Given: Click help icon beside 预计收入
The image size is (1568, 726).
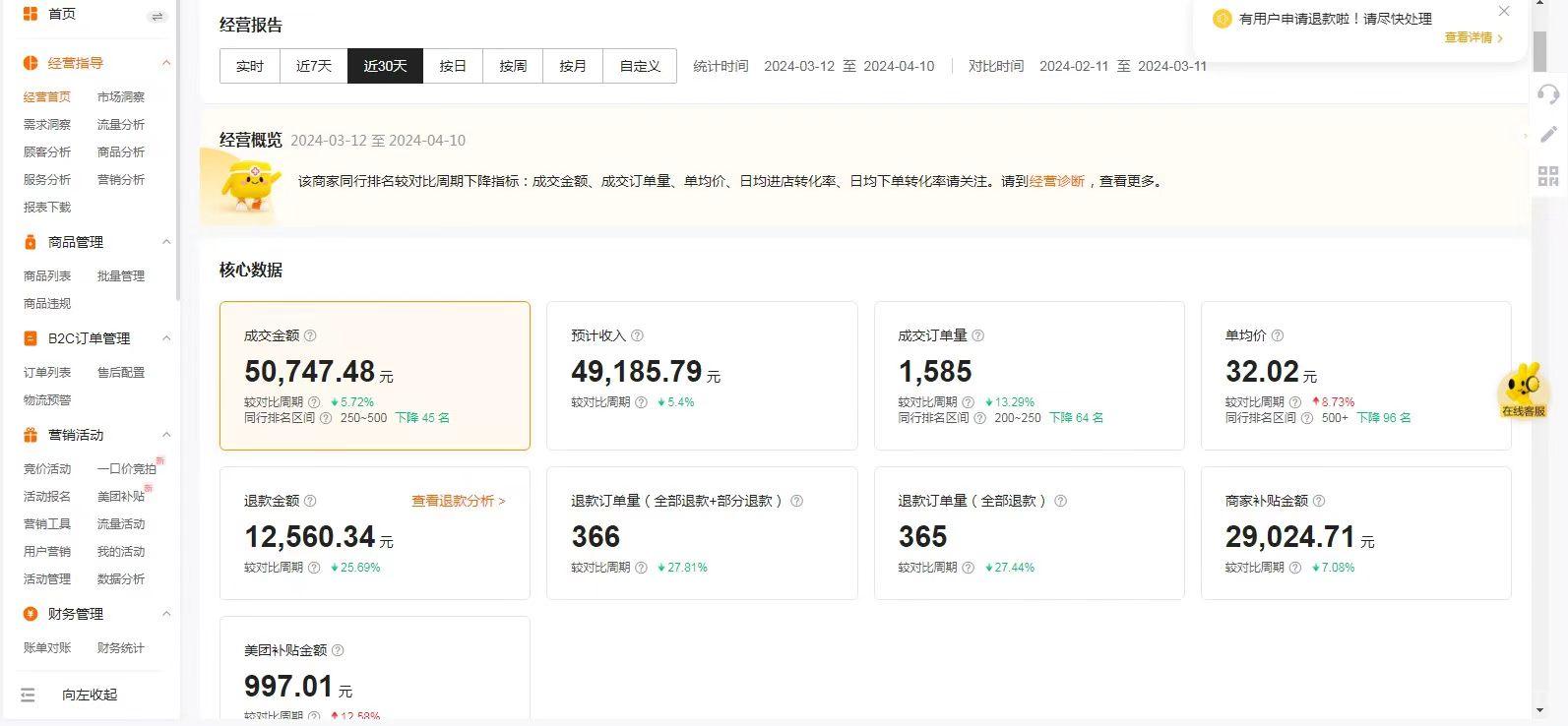Looking at the screenshot, I should tap(637, 335).
